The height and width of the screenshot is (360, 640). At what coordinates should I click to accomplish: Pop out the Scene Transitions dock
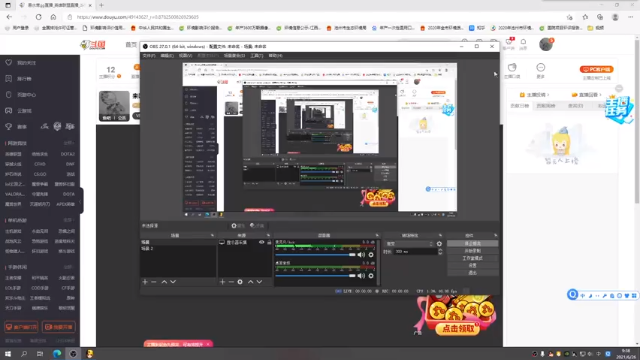(x=440, y=236)
